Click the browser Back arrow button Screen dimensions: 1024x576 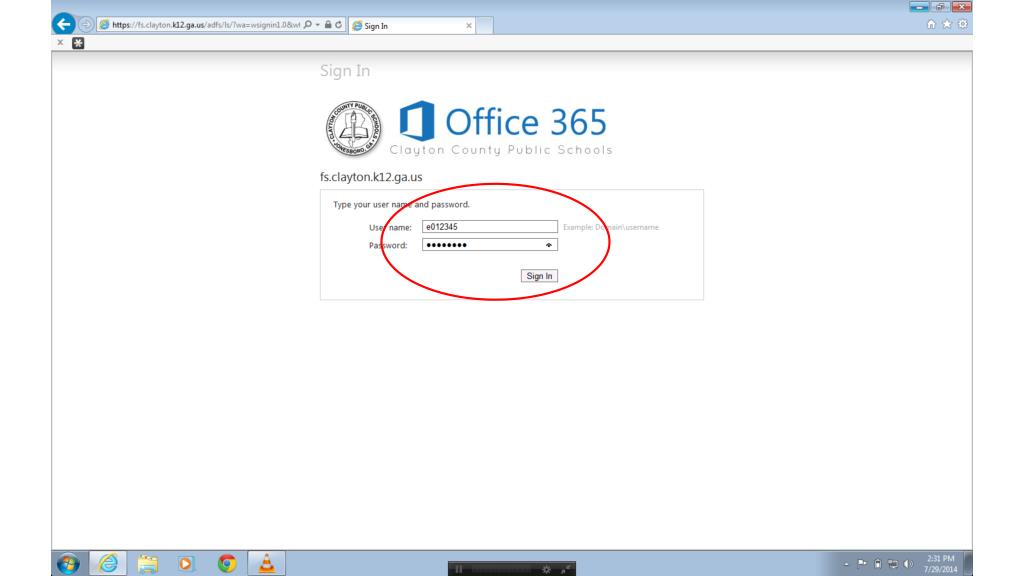[x=63, y=24]
